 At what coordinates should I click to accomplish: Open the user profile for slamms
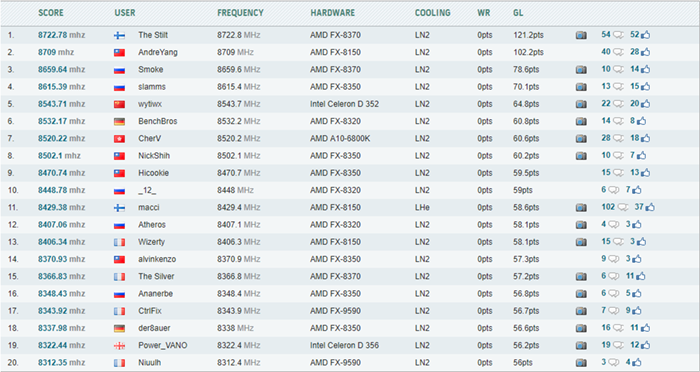tap(152, 87)
